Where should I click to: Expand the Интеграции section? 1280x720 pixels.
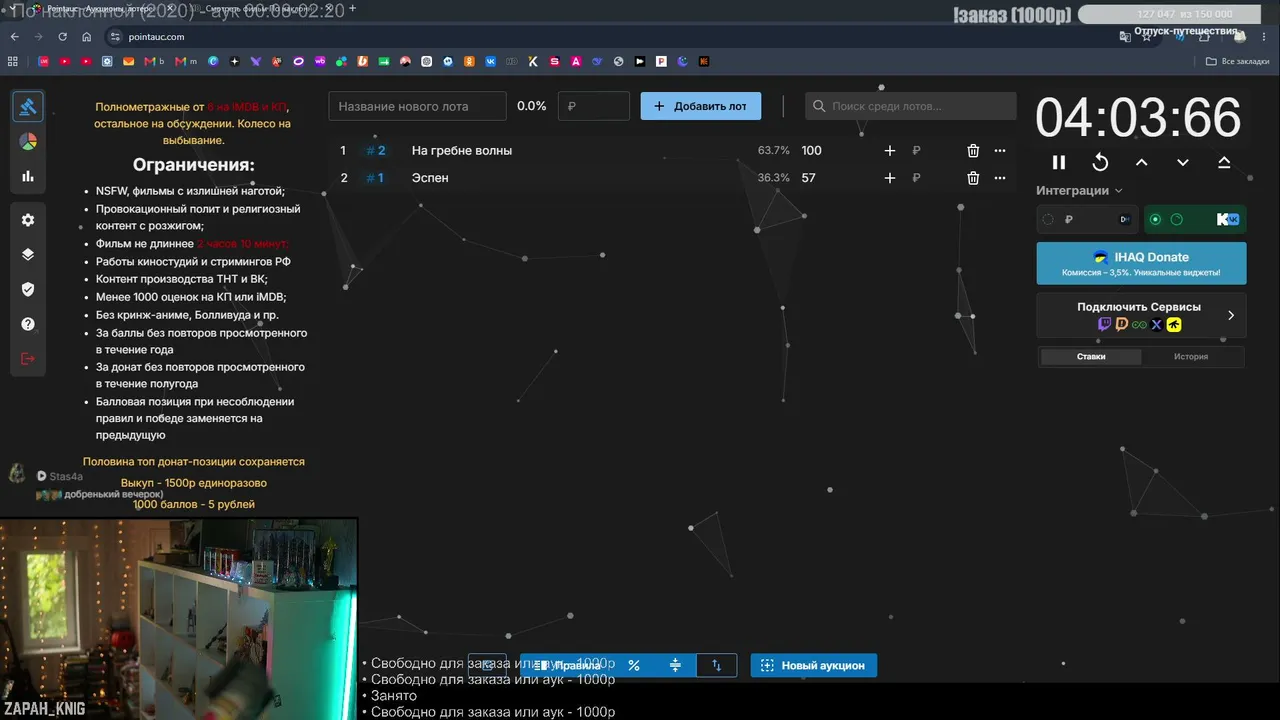point(1079,190)
